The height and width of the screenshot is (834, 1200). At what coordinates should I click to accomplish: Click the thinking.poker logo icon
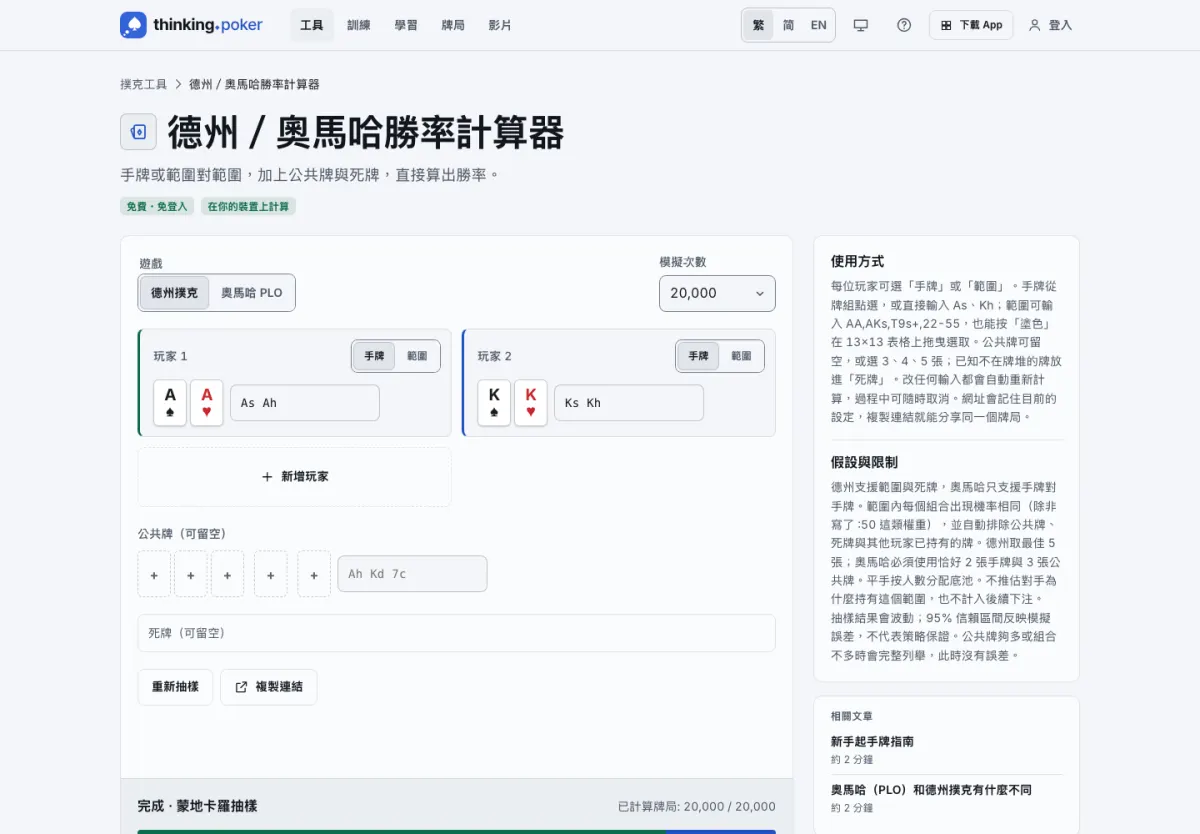pyautogui.click(x=133, y=25)
